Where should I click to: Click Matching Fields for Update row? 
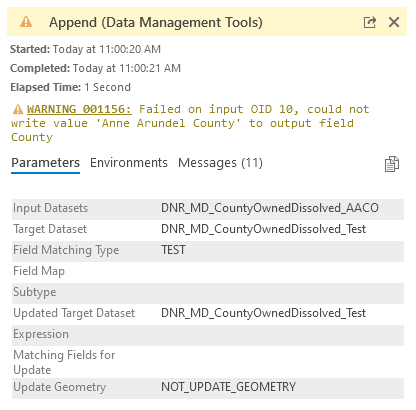click(208, 362)
